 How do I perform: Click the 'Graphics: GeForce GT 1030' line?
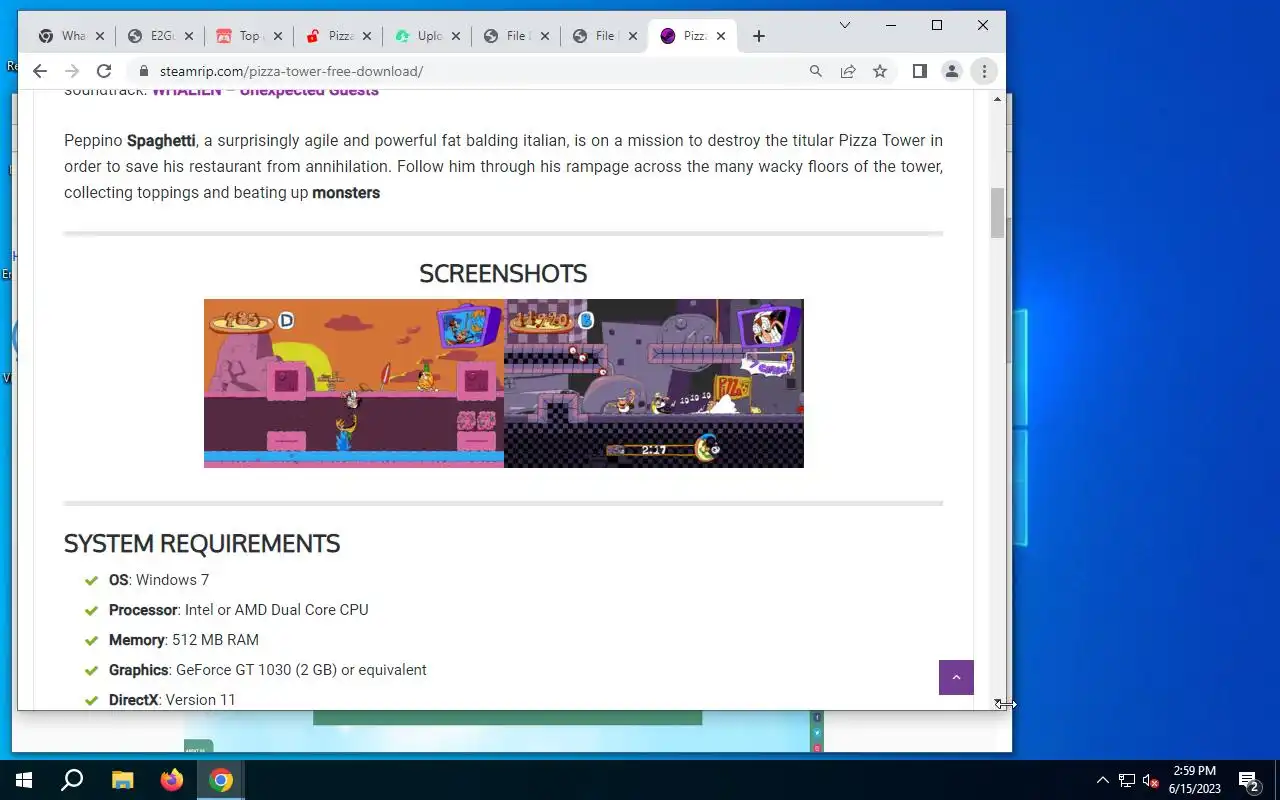268,670
